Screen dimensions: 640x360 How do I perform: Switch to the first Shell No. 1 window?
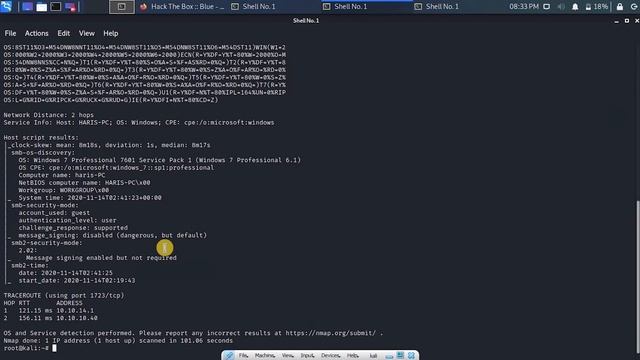(x=253, y=7)
